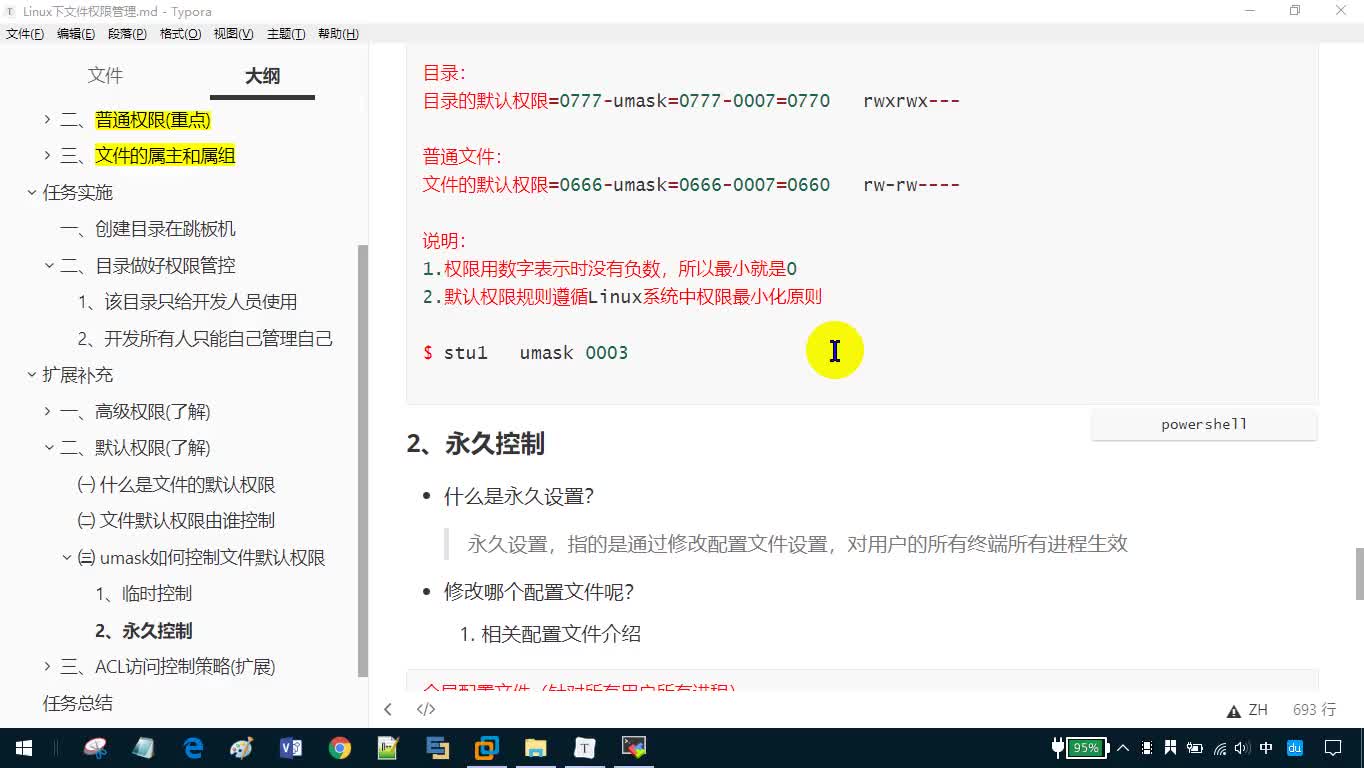Go to 1、该目录只给开发人员使用
This screenshot has height=768, width=1364.
tap(188, 302)
